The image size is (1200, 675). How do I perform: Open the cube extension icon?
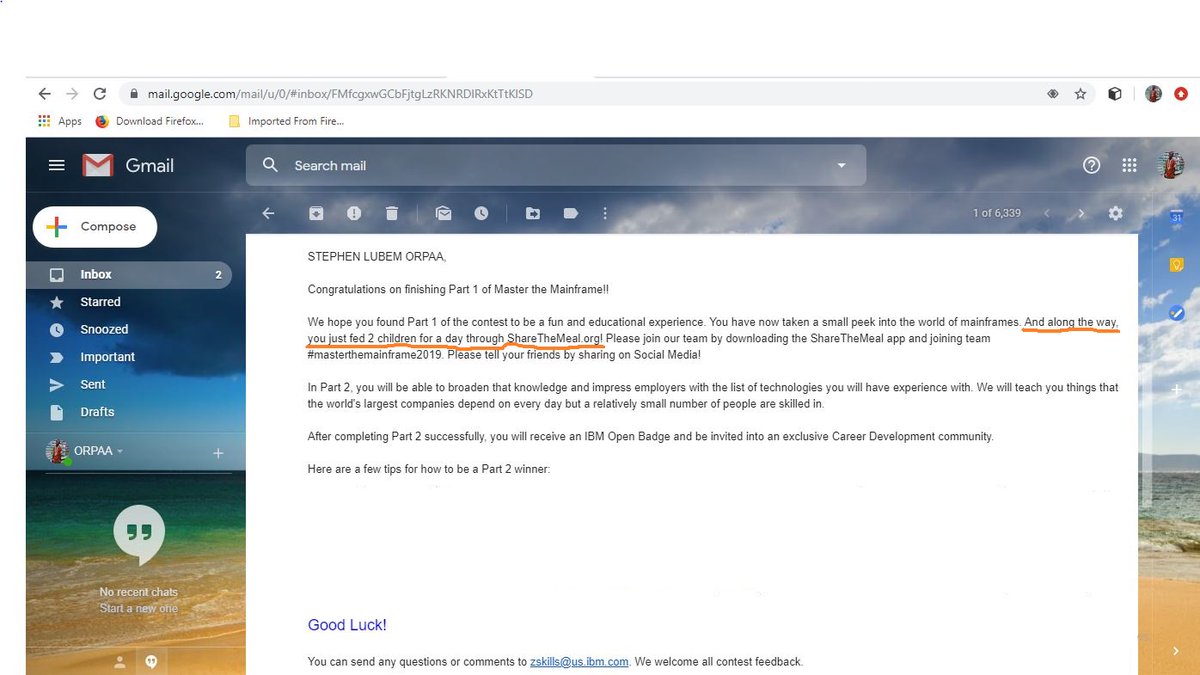[1115, 94]
